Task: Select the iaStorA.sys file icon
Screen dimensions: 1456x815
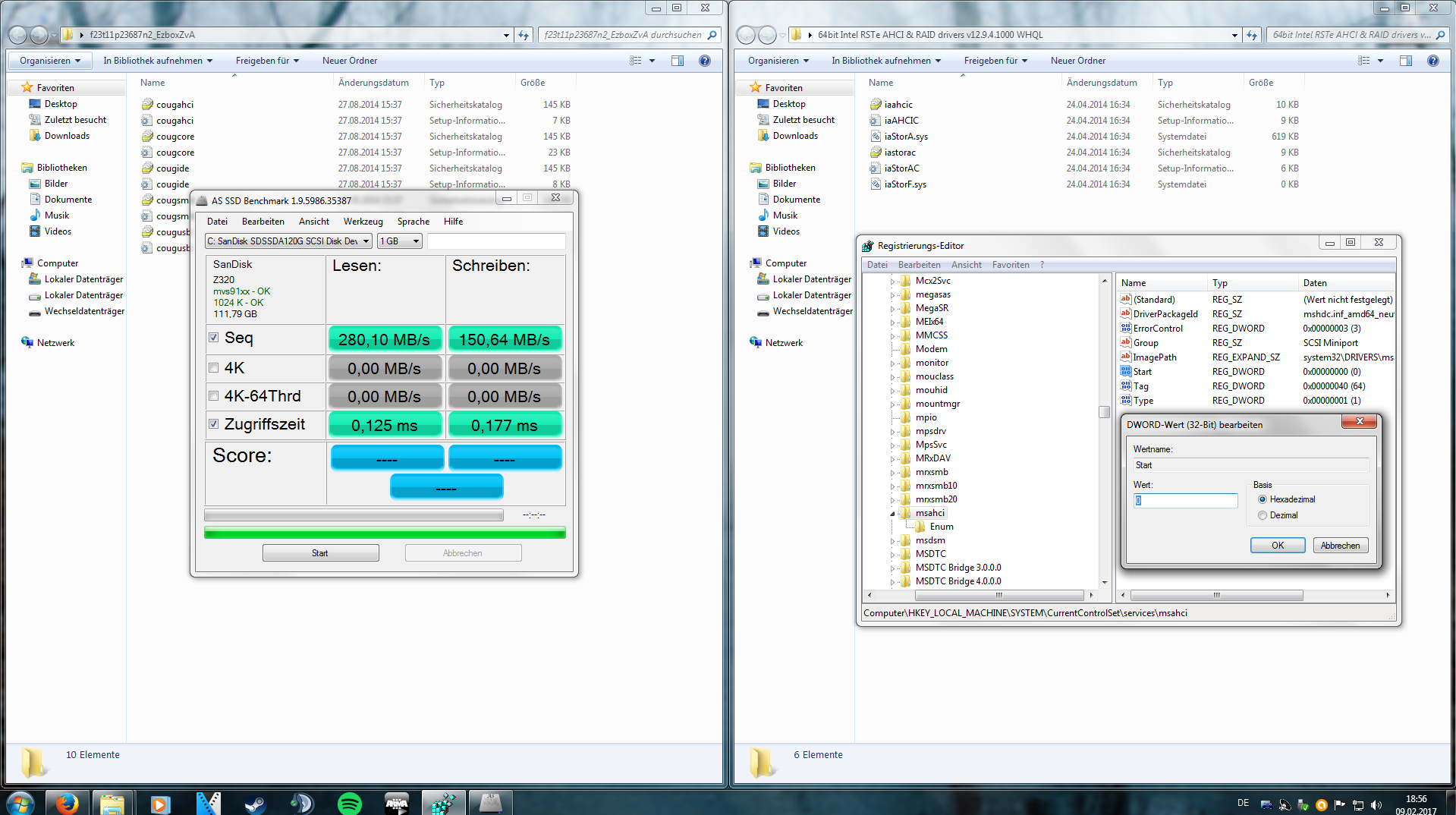Action: (876, 137)
